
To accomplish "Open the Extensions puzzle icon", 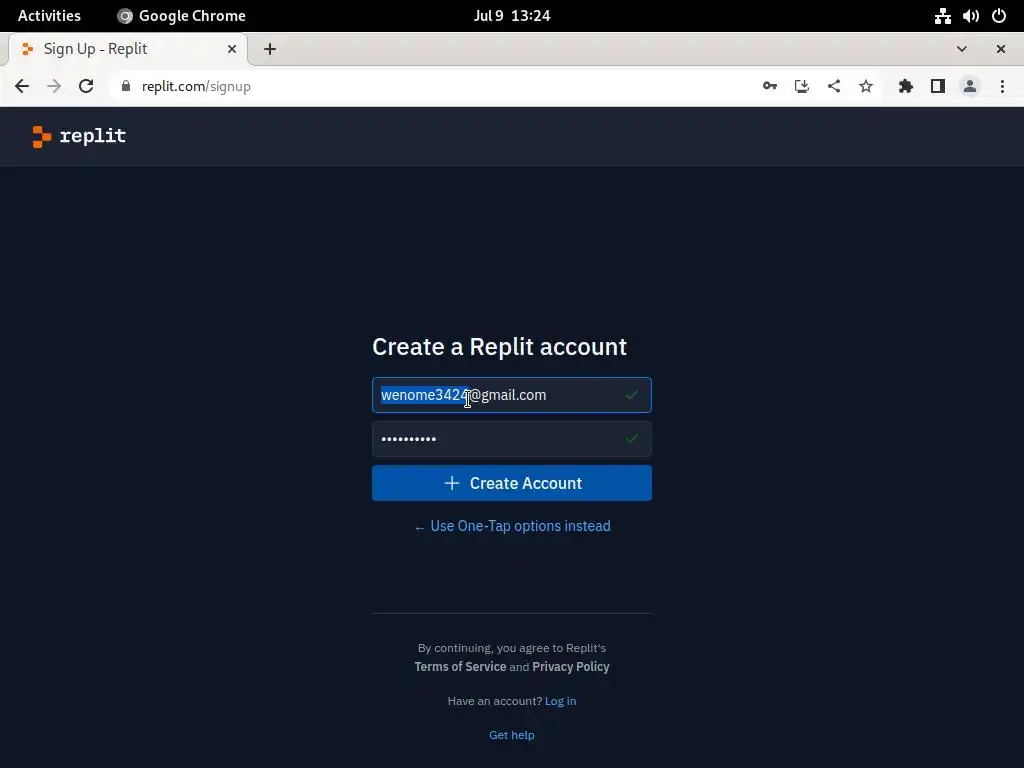I will 906,86.
